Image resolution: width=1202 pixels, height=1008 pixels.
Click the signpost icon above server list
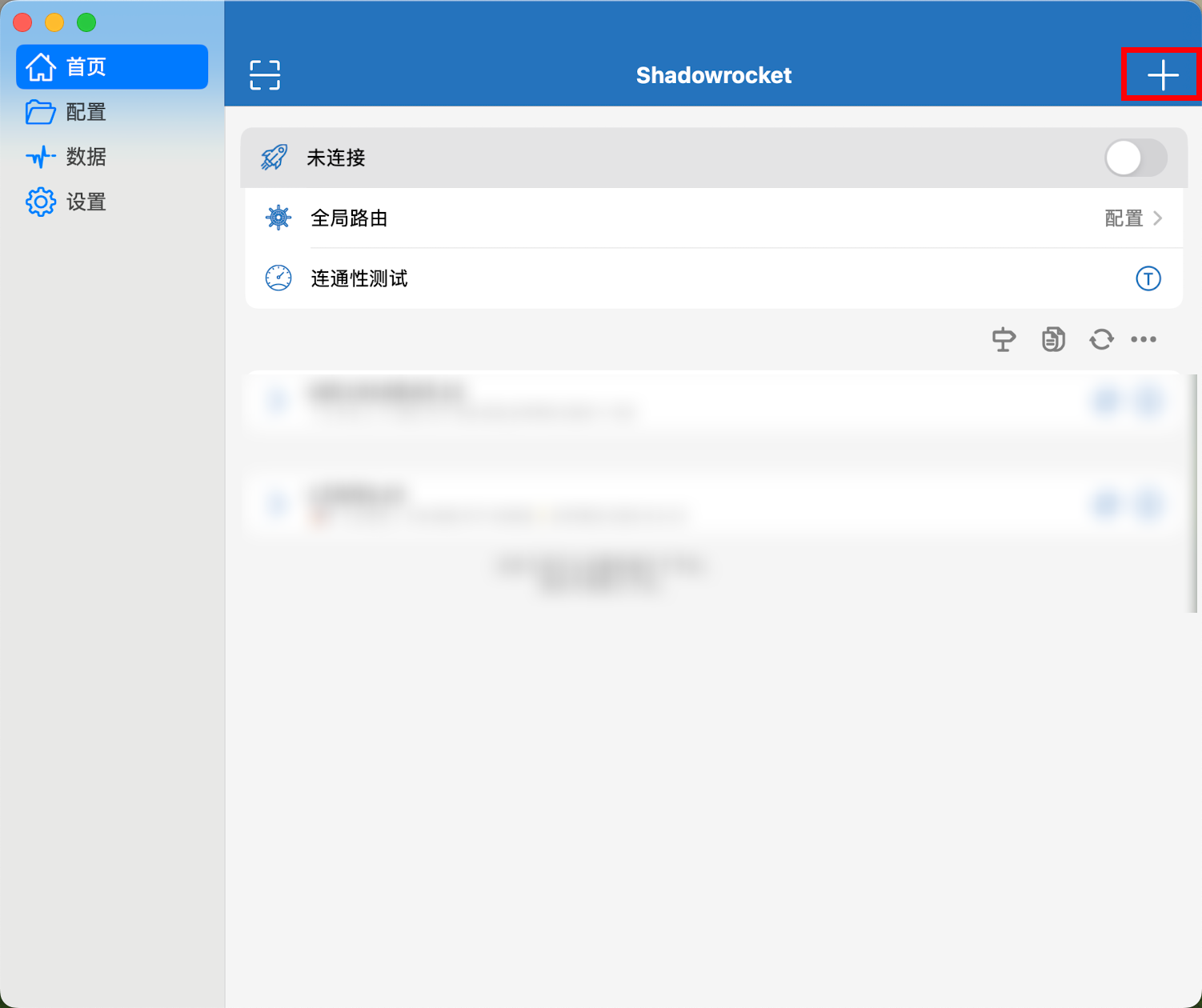[1004, 339]
